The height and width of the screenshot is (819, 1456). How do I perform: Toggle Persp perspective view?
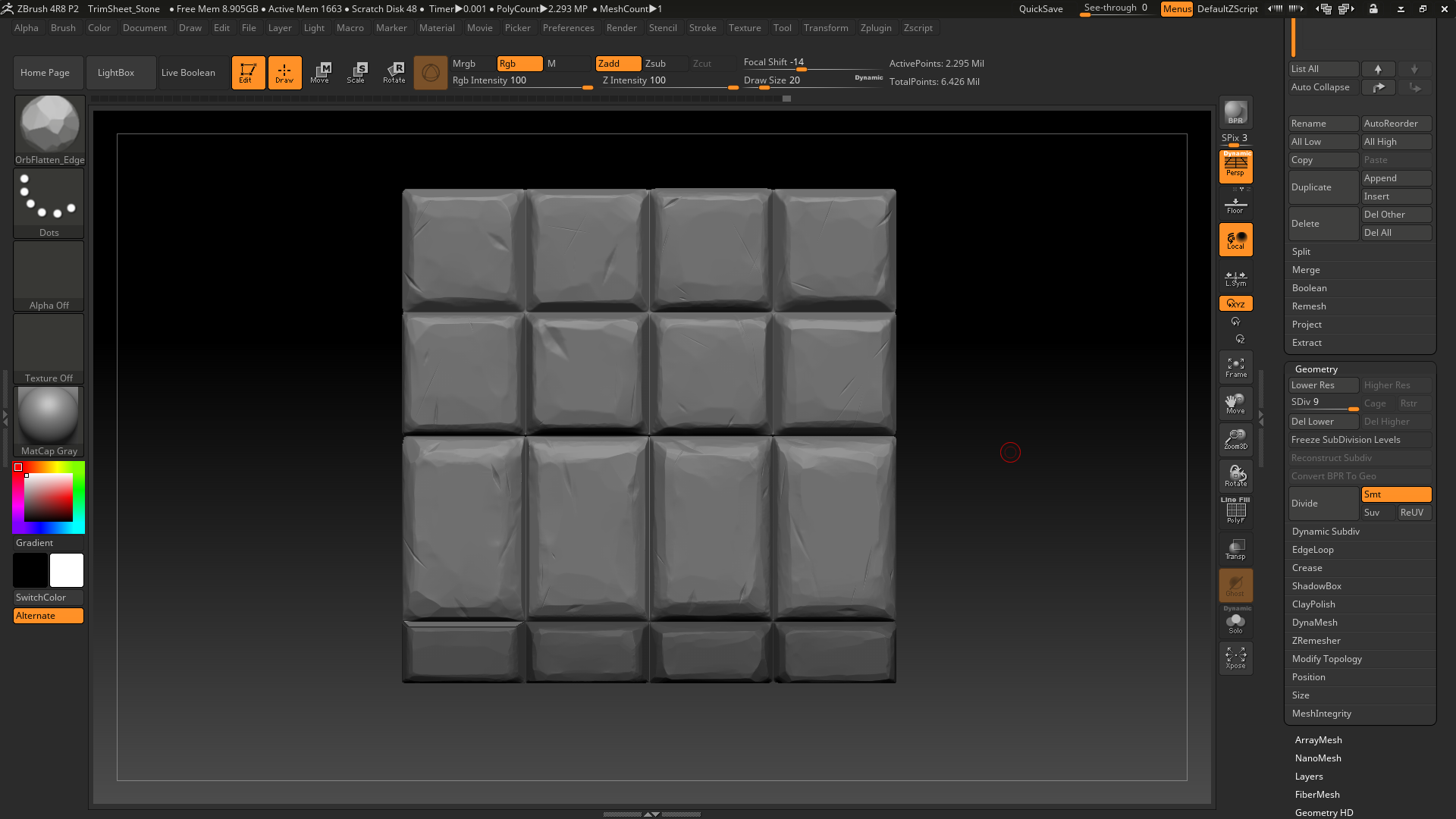[1235, 167]
